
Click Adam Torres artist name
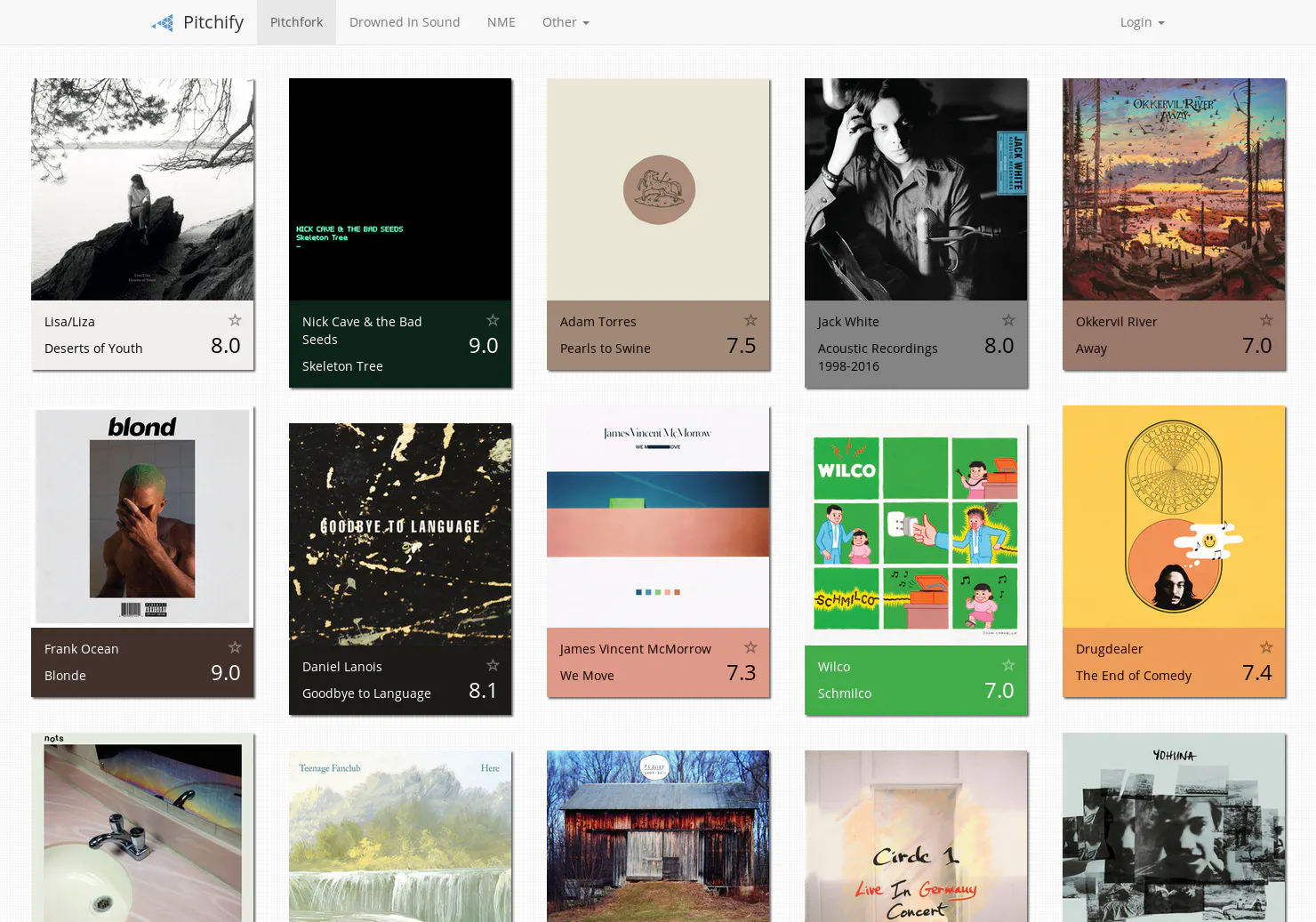click(x=598, y=322)
